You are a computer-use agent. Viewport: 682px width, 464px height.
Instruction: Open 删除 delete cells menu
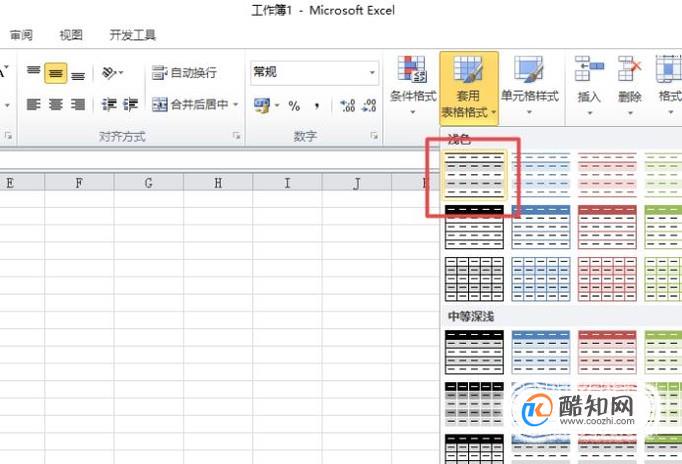coord(629,87)
